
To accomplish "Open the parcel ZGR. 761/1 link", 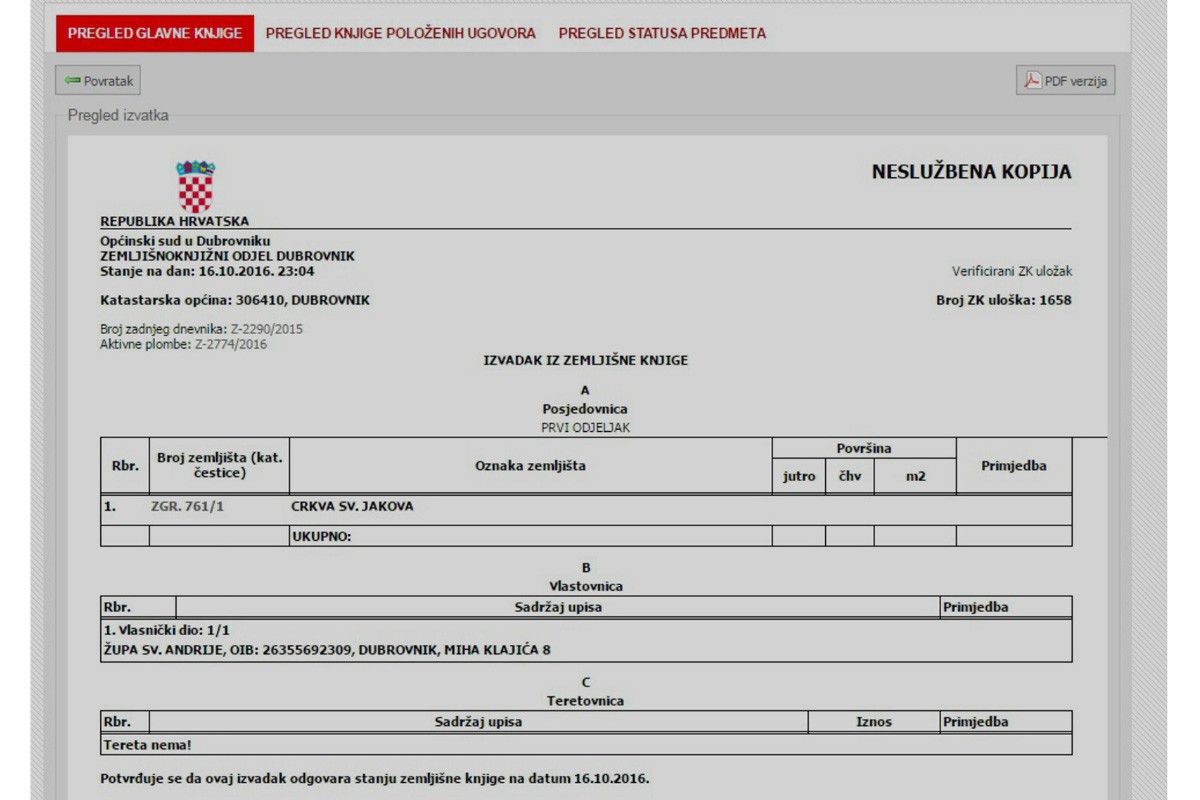I will pyautogui.click(x=187, y=507).
